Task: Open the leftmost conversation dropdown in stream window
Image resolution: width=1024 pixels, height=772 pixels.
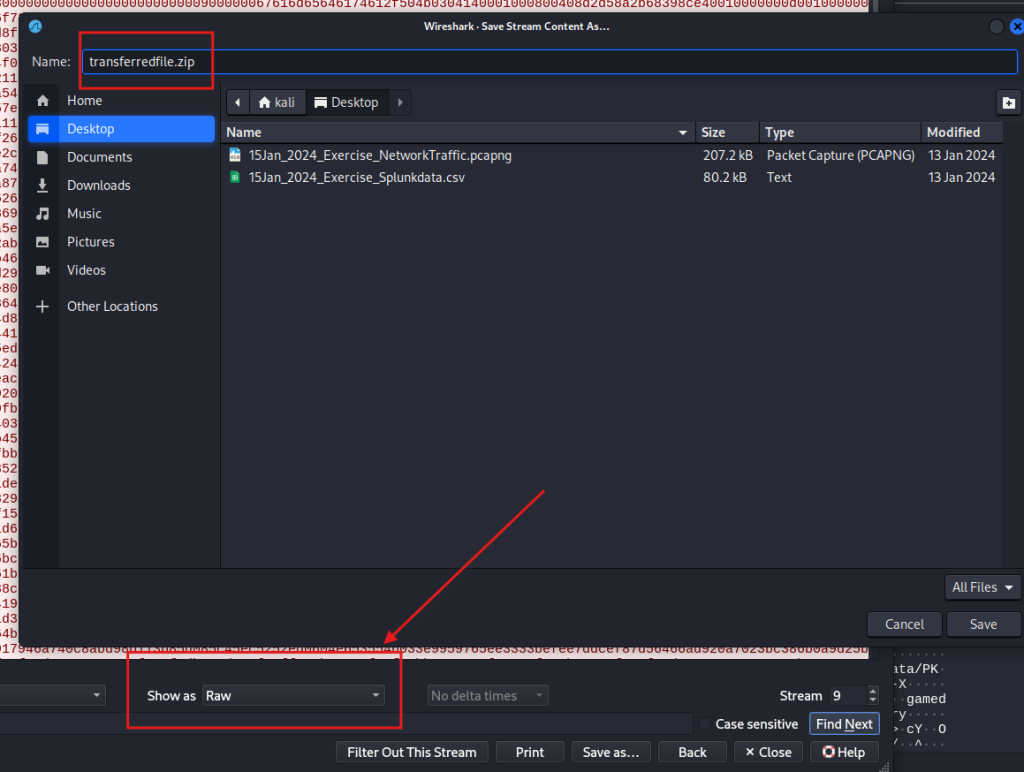Action: (52, 695)
